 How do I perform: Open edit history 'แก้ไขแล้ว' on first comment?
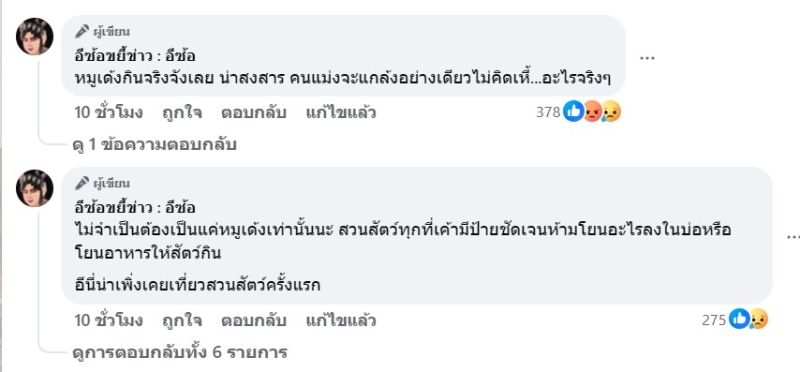pyautogui.click(x=341, y=112)
